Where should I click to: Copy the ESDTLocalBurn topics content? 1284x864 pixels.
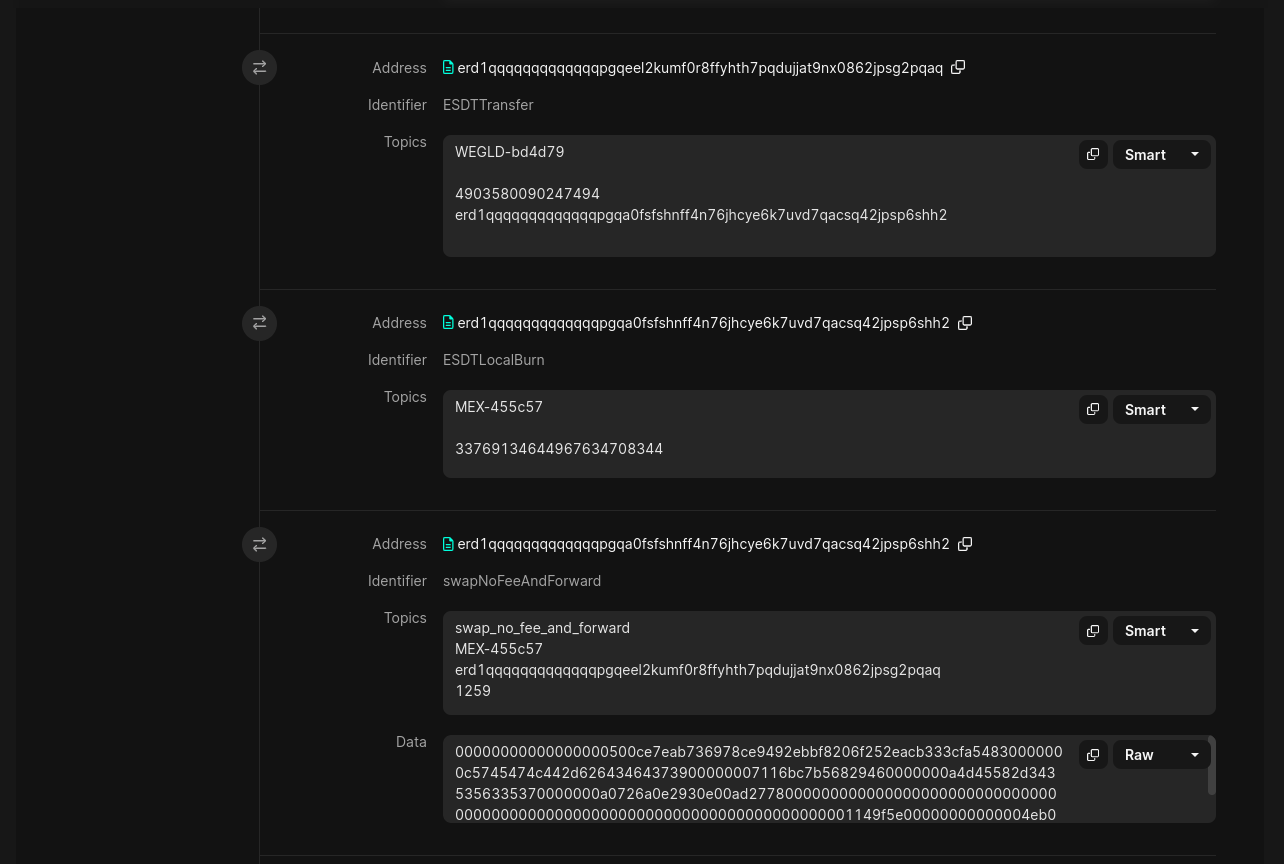1093,409
